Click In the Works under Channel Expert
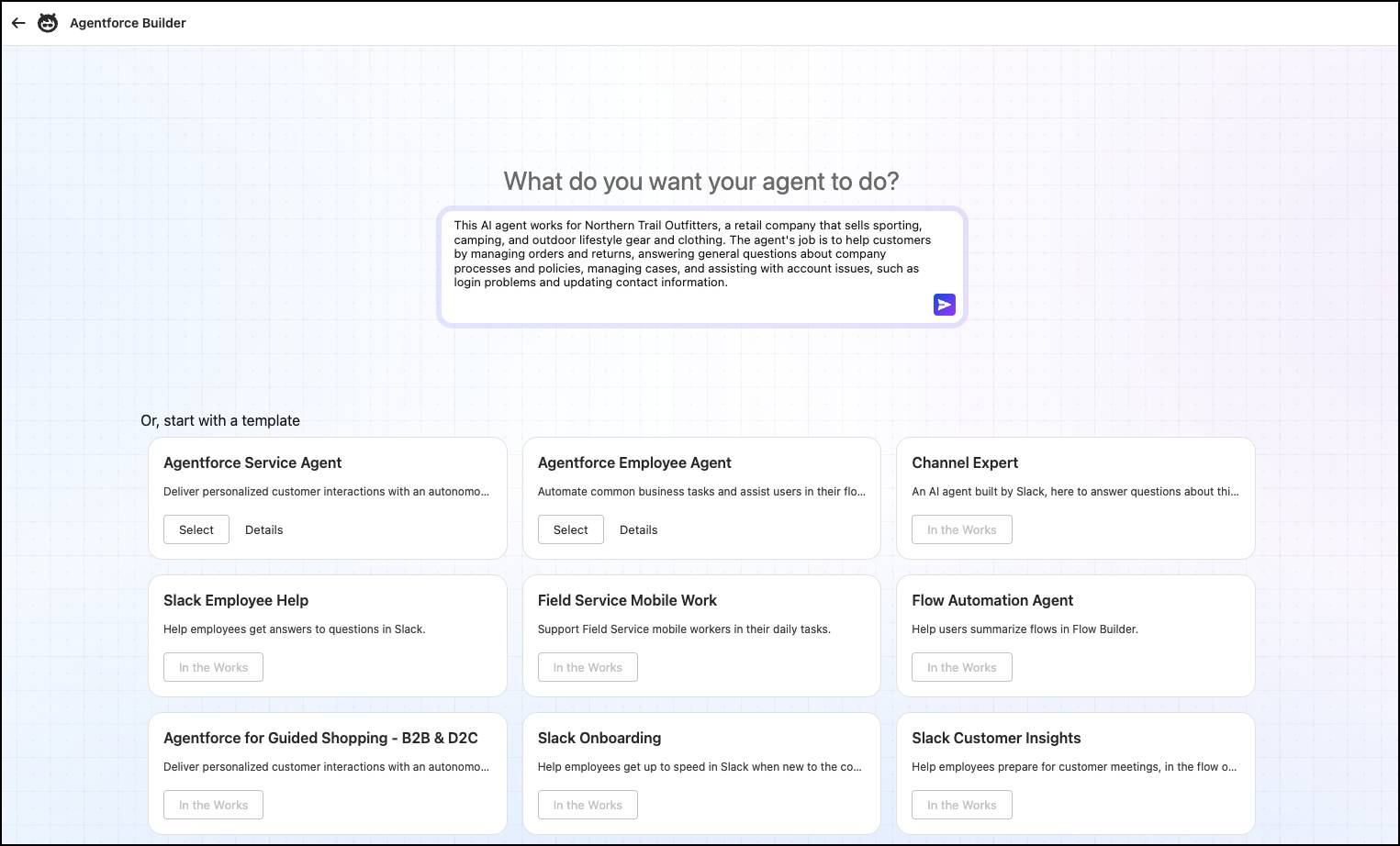1400x846 pixels. 962,529
